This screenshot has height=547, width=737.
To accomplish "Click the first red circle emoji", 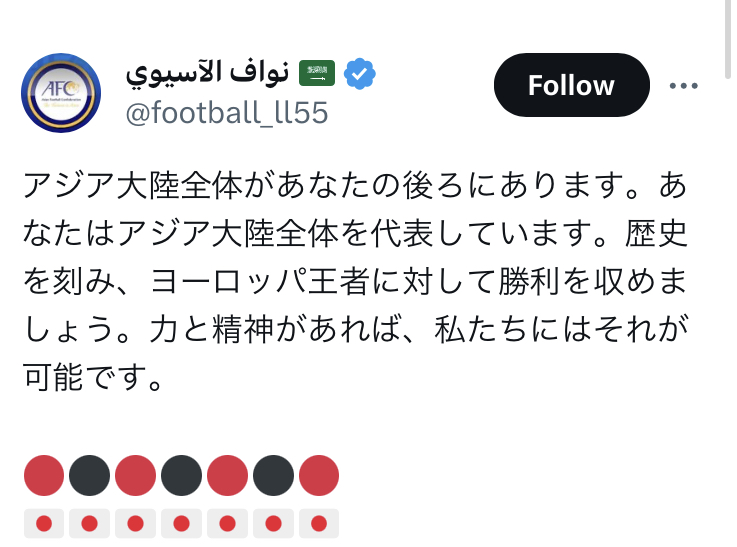I will click(x=43, y=476).
